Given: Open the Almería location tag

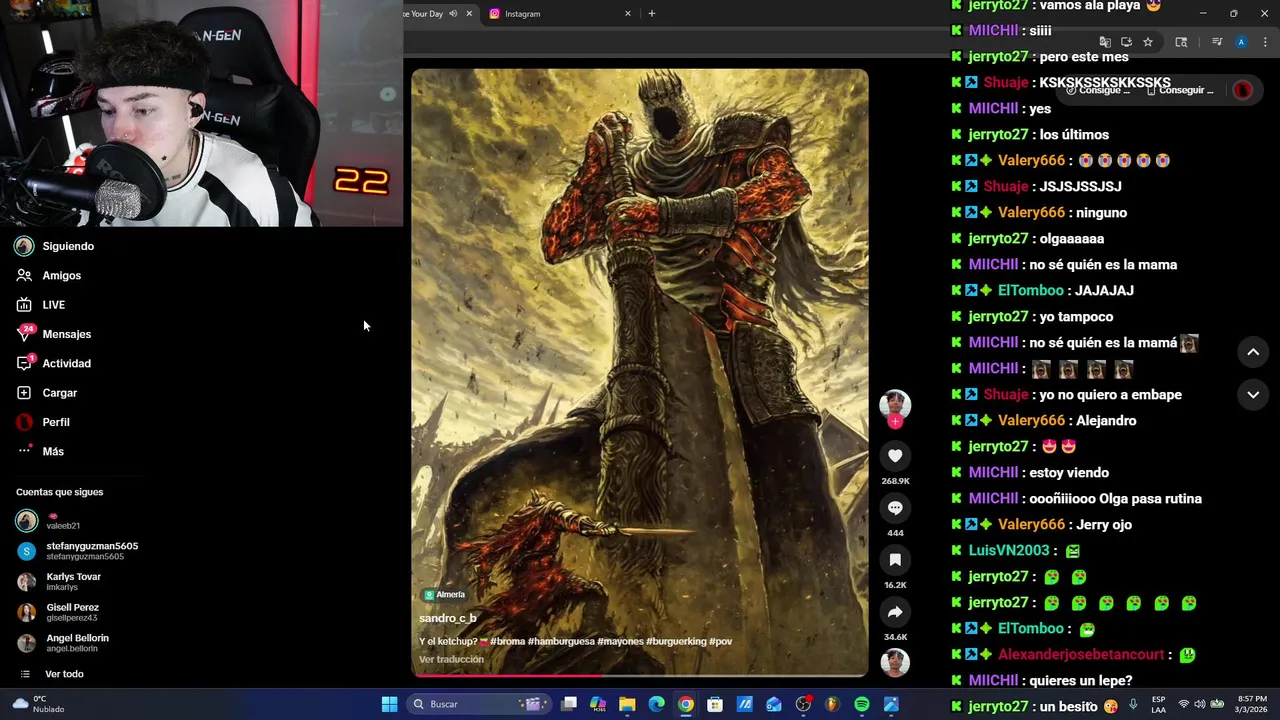Looking at the screenshot, I should tap(445, 594).
